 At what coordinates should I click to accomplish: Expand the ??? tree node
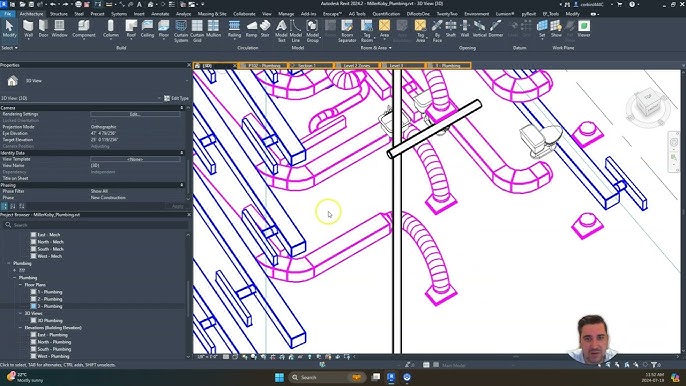pos(14,270)
